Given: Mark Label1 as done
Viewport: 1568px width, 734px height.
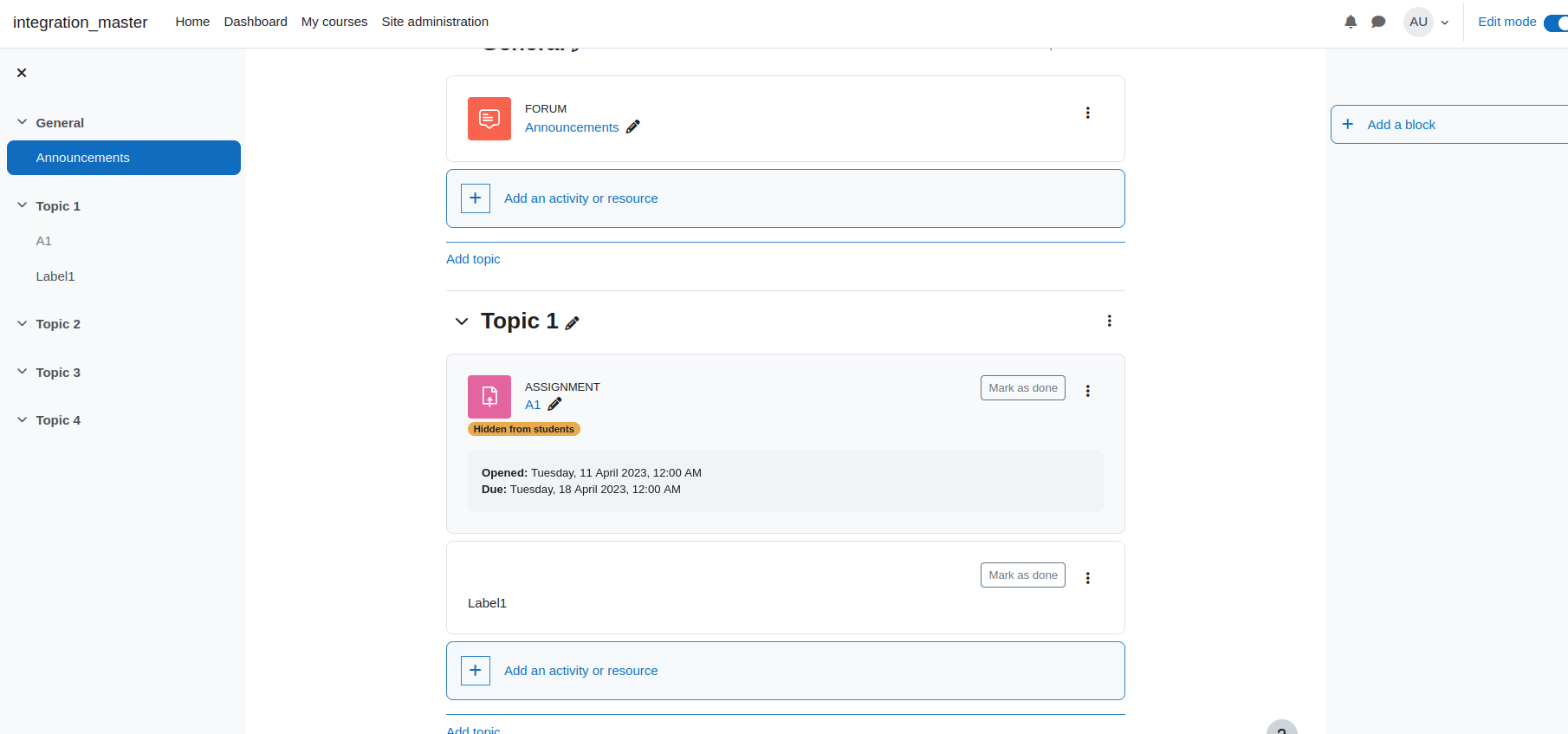Looking at the screenshot, I should [1023, 575].
